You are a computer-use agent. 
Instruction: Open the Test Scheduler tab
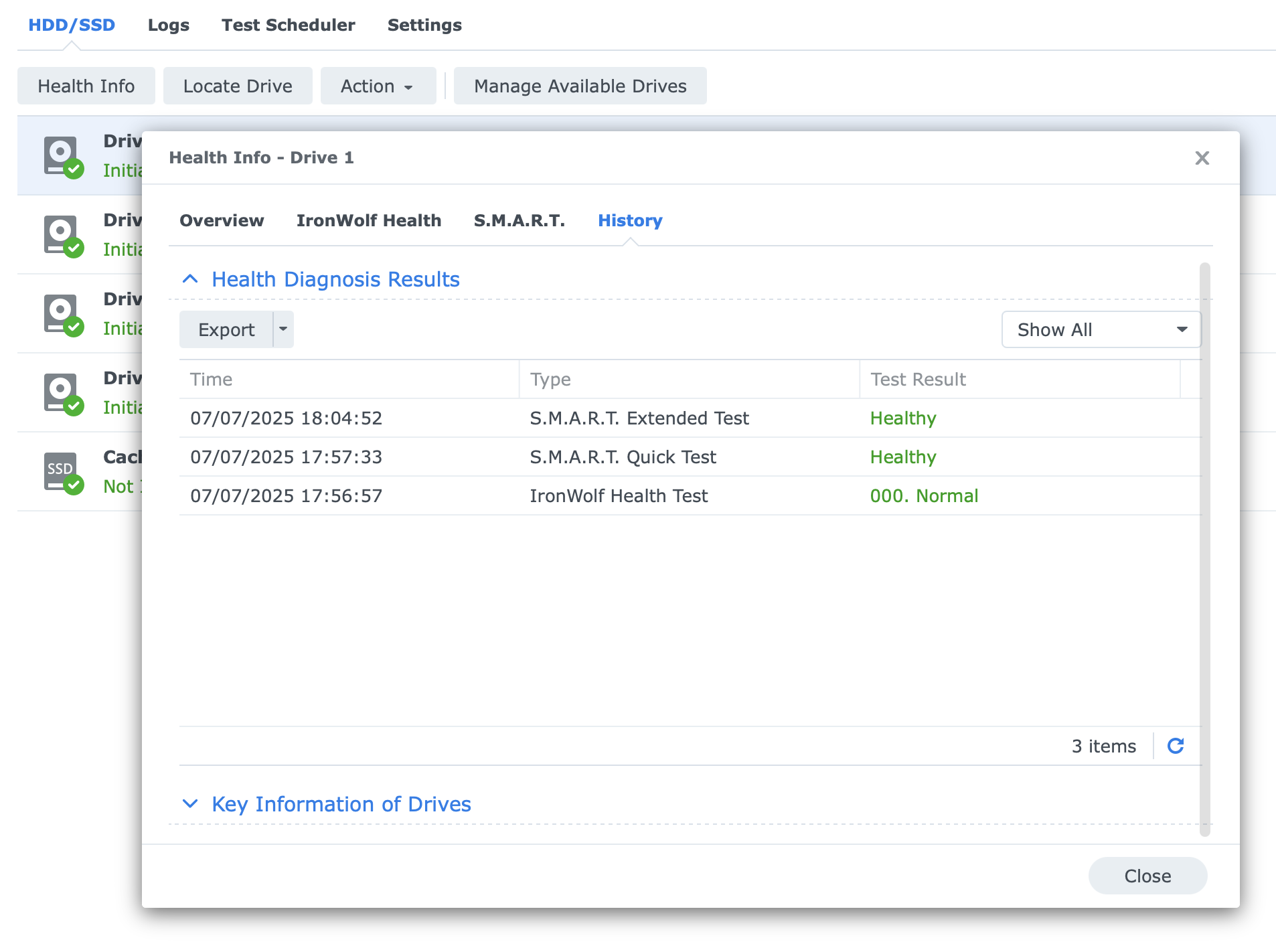coord(289,25)
